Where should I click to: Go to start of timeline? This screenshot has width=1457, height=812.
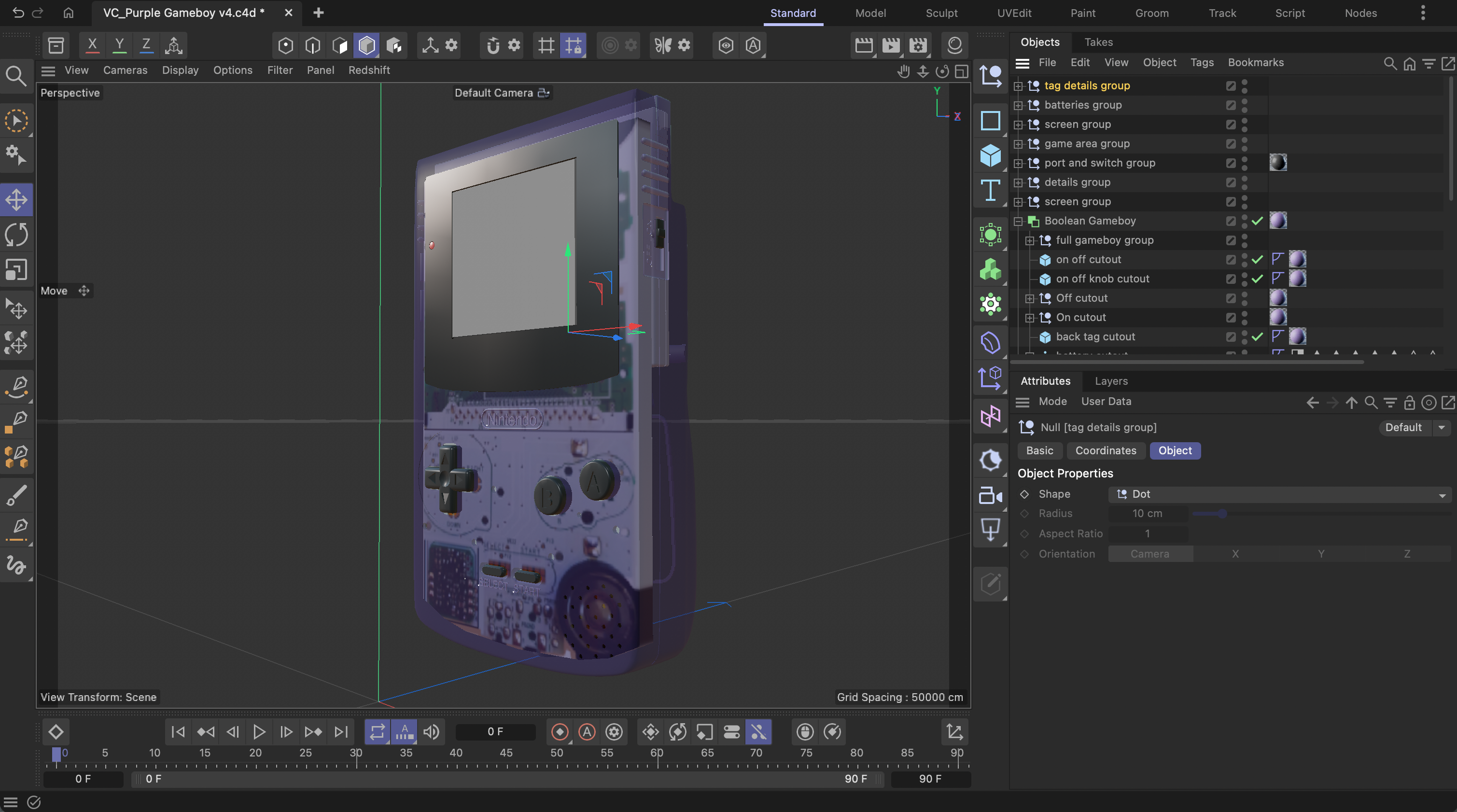coord(178,732)
